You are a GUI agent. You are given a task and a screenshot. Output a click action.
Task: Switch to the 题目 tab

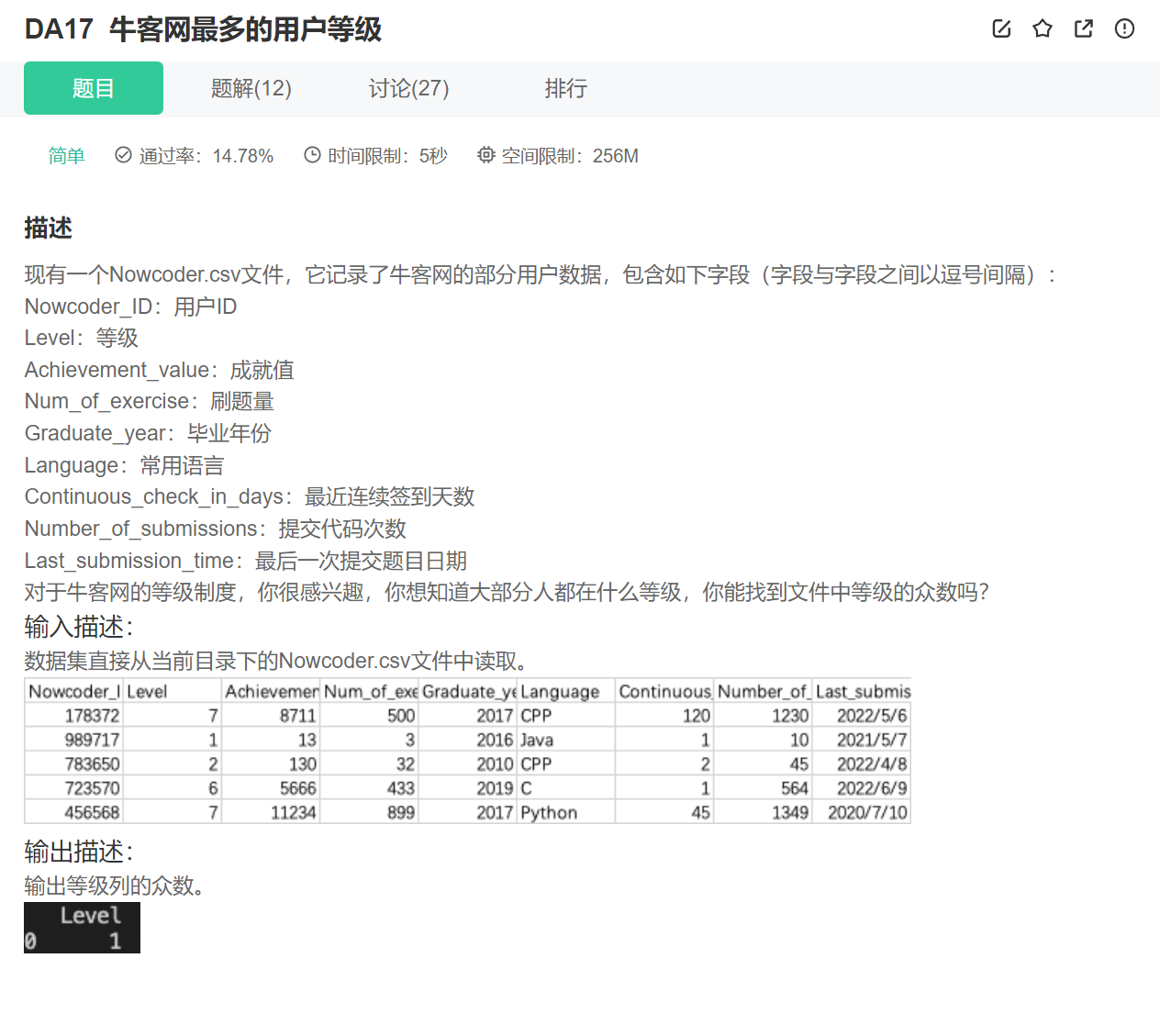tap(94, 88)
